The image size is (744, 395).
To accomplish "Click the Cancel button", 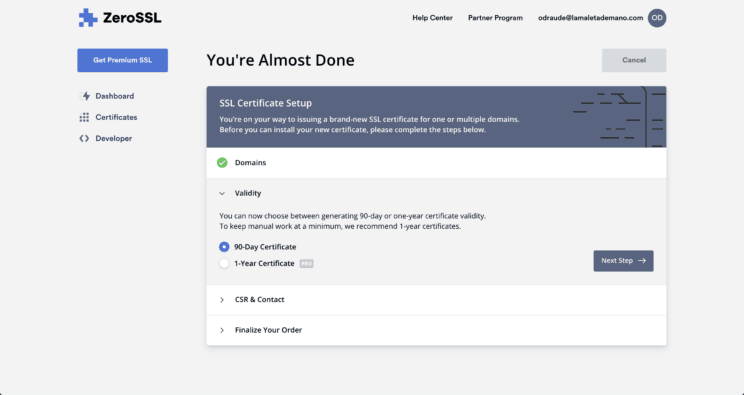I will point(634,60).
